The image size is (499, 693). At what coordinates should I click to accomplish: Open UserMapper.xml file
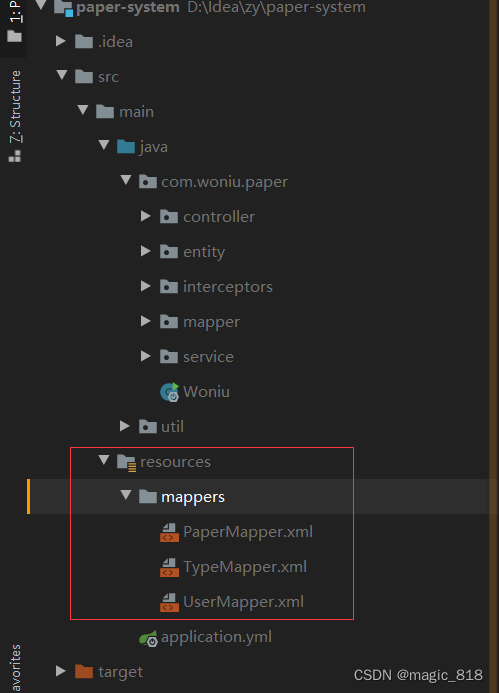coord(244,602)
